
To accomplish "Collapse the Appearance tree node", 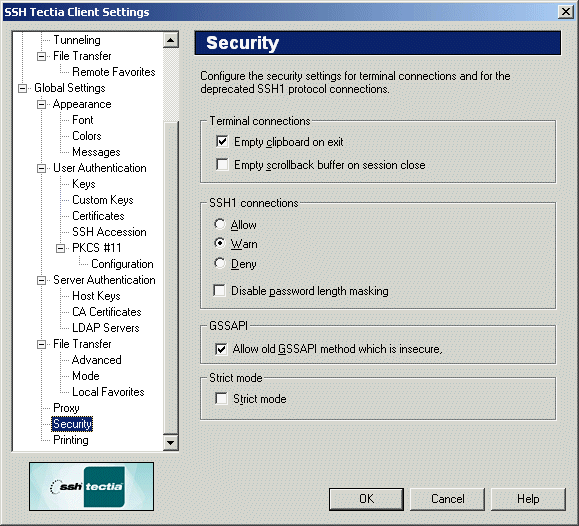I will click(x=41, y=105).
